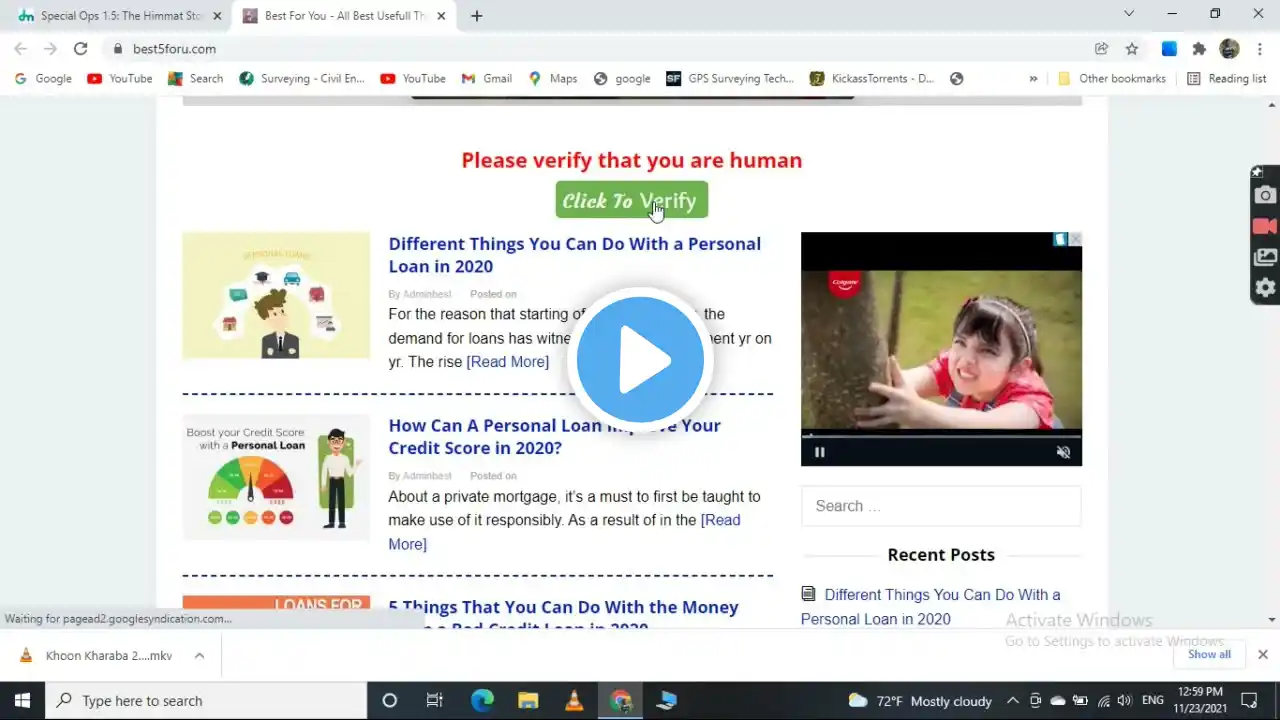Open the Surveying - Civil En... bookmark
Viewport: 1280px width, 720px height.
click(302, 79)
